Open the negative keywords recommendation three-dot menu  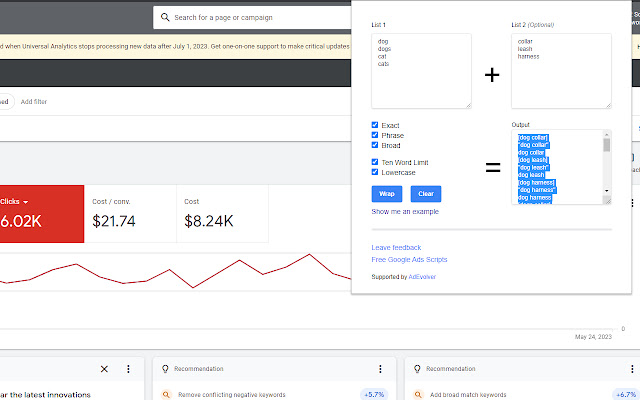pos(380,369)
